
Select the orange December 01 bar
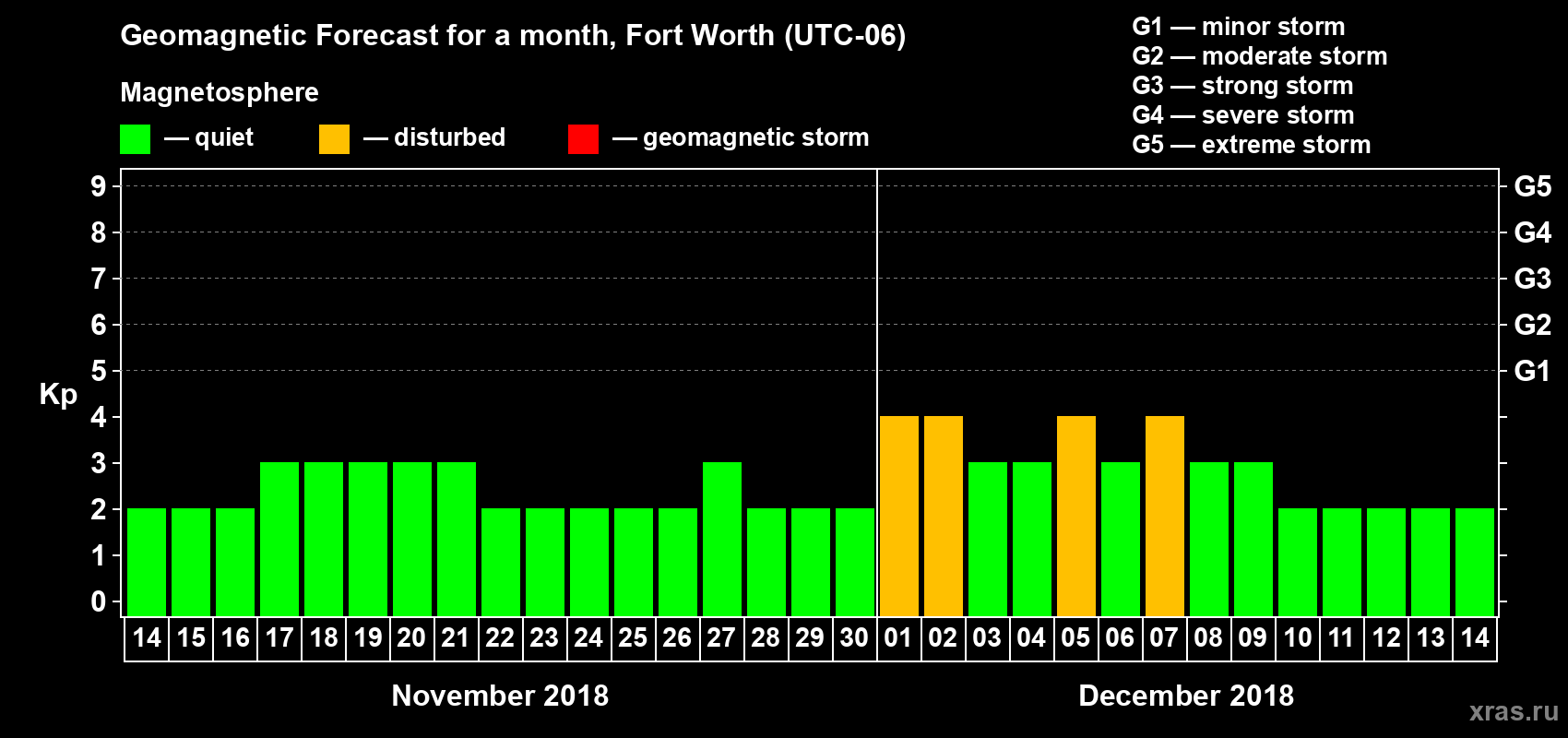[x=899, y=516]
